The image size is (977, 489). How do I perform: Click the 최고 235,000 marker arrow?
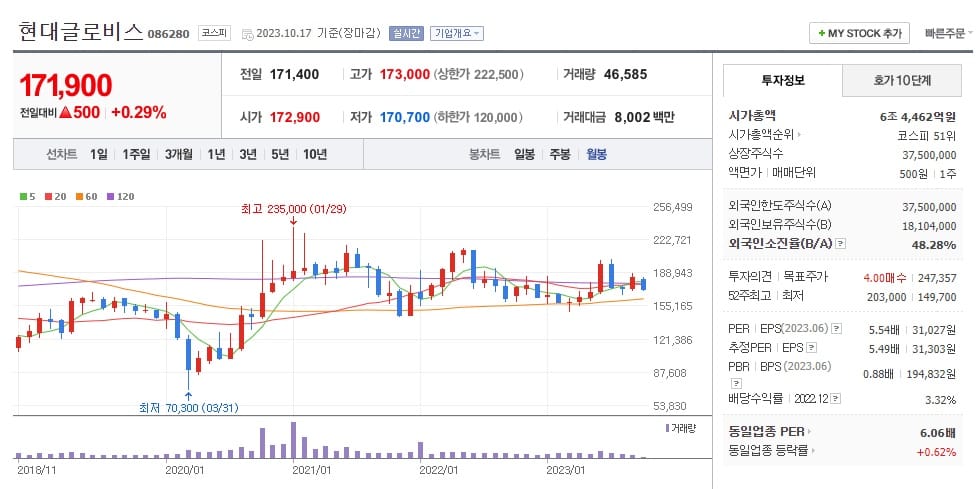[x=293, y=221]
